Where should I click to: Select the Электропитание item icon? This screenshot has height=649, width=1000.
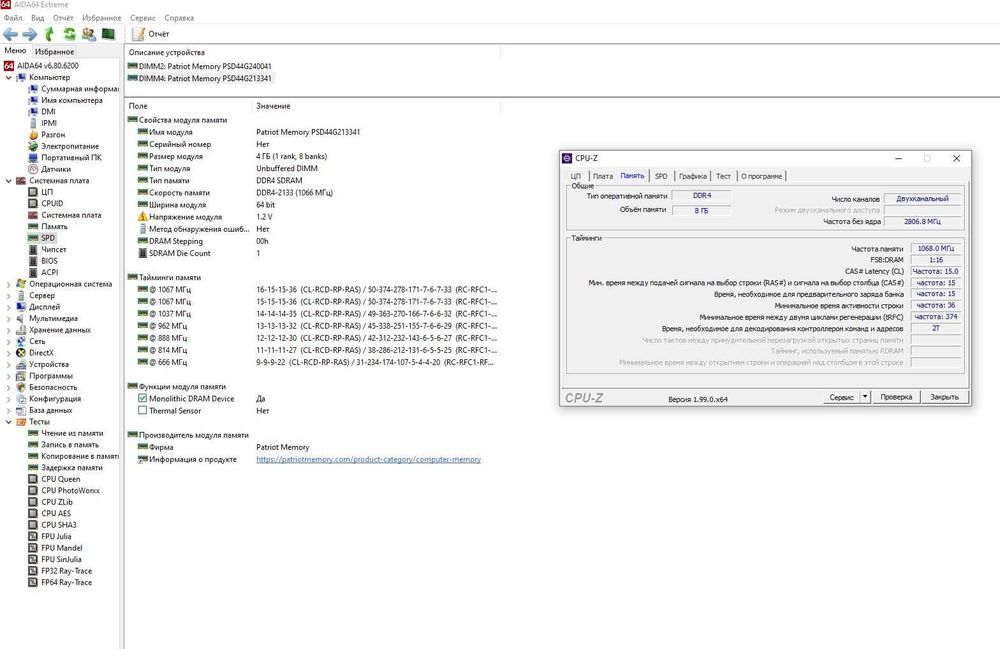[x=33, y=146]
